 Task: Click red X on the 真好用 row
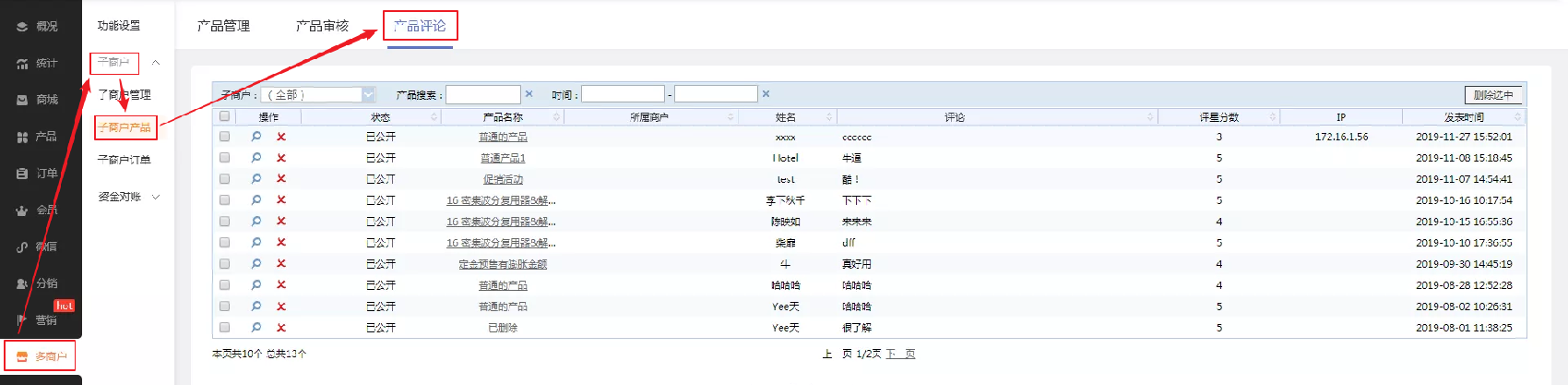281,264
